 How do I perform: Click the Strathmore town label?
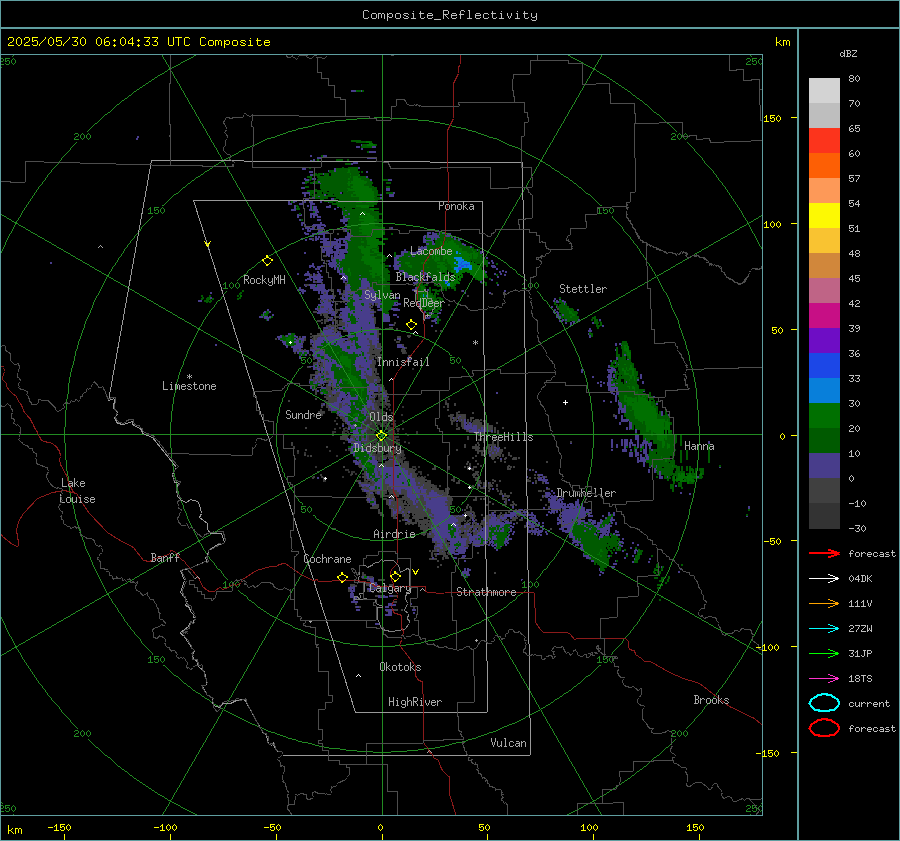[x=486, y=592]
